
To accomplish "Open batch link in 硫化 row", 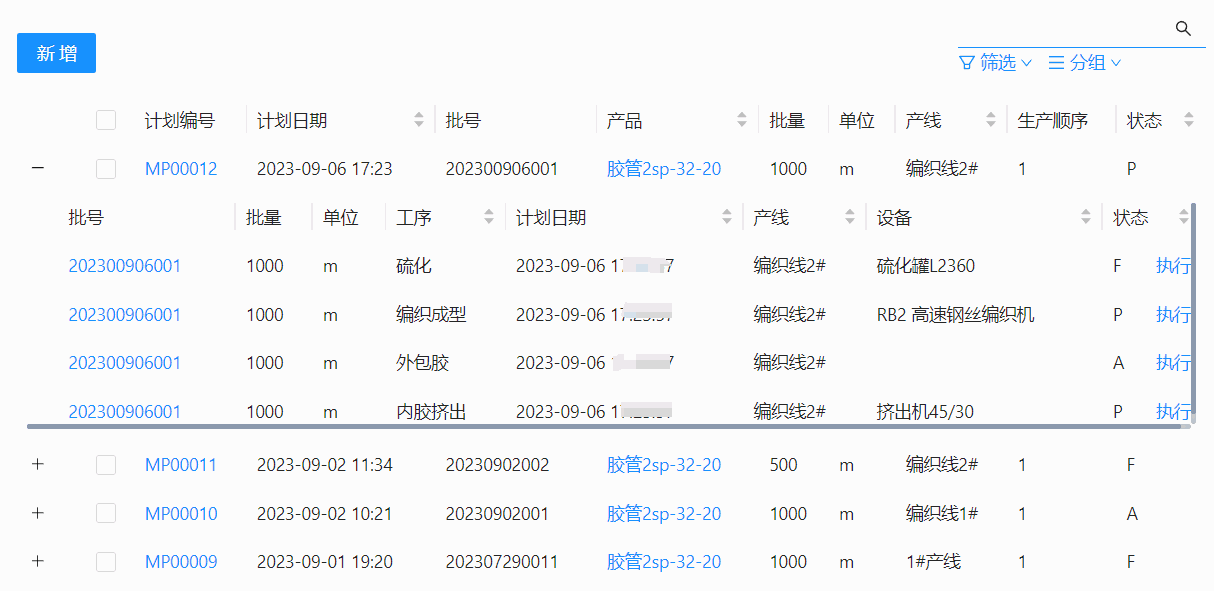I will coord(125,266).
